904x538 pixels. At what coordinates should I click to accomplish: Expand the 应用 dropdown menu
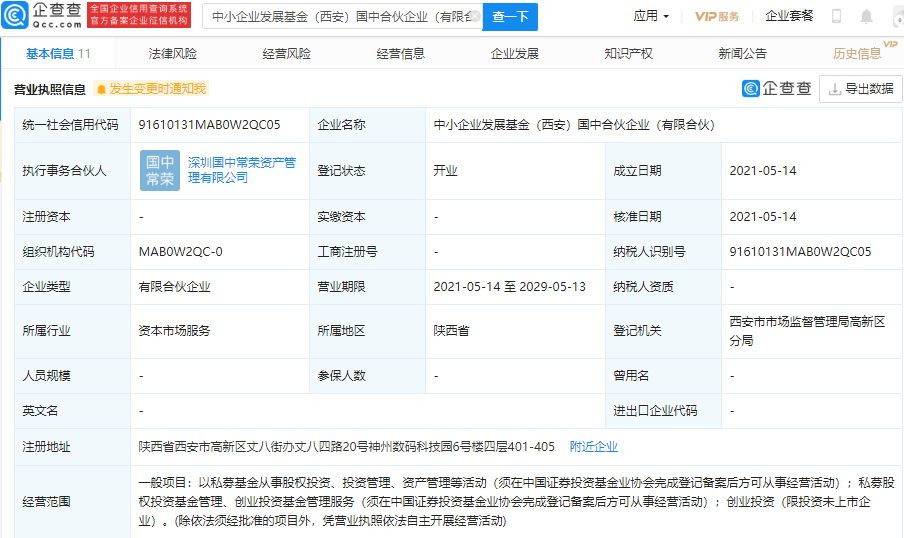(651, 16)
